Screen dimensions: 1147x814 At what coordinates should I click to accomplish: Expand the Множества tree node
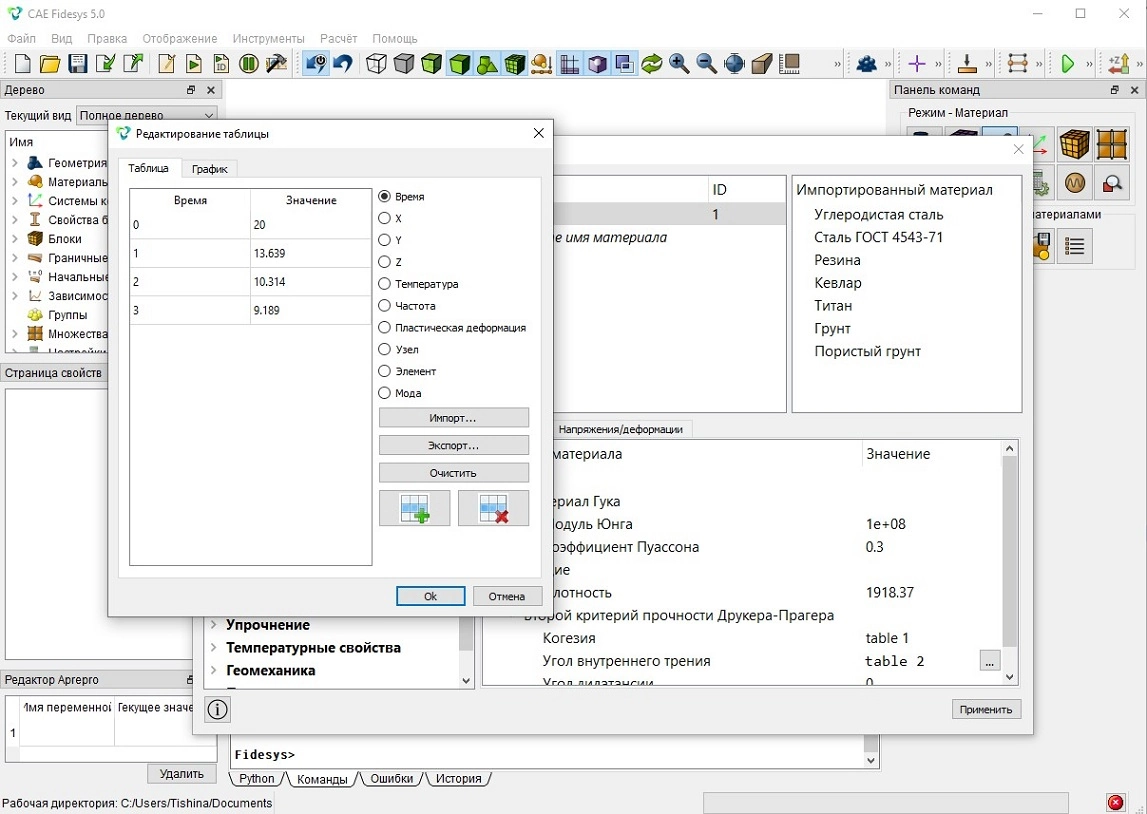15,333
